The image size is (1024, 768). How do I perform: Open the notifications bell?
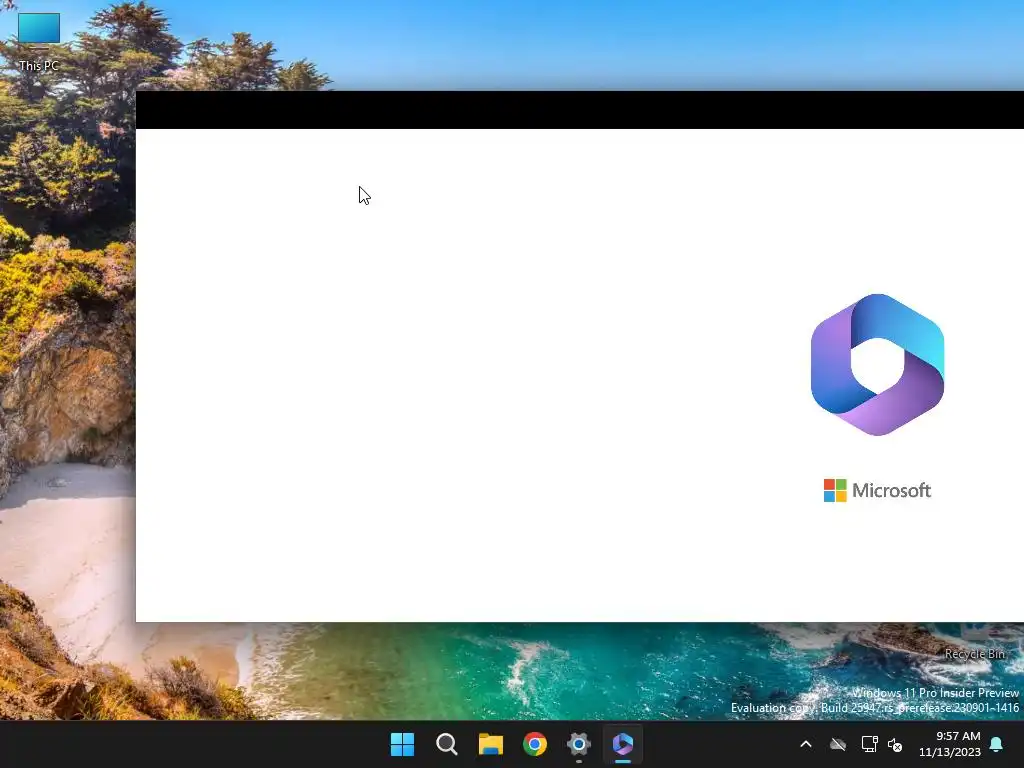[x=997, y=744]
